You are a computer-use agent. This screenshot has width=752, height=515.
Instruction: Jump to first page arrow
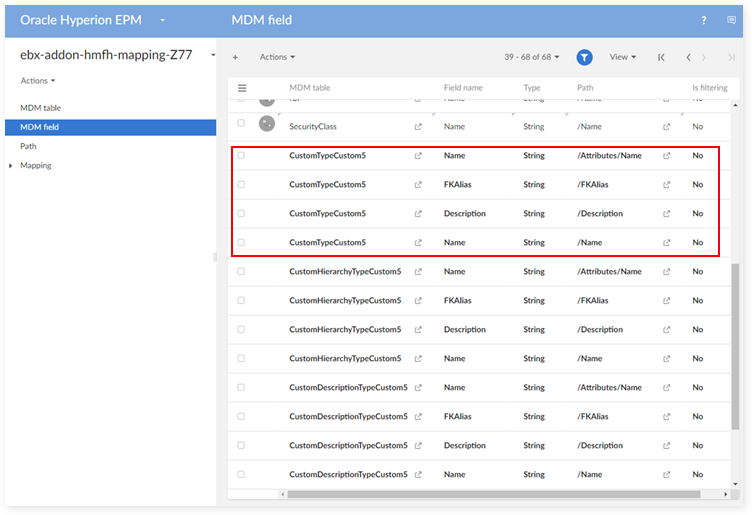tap(661, 58)
